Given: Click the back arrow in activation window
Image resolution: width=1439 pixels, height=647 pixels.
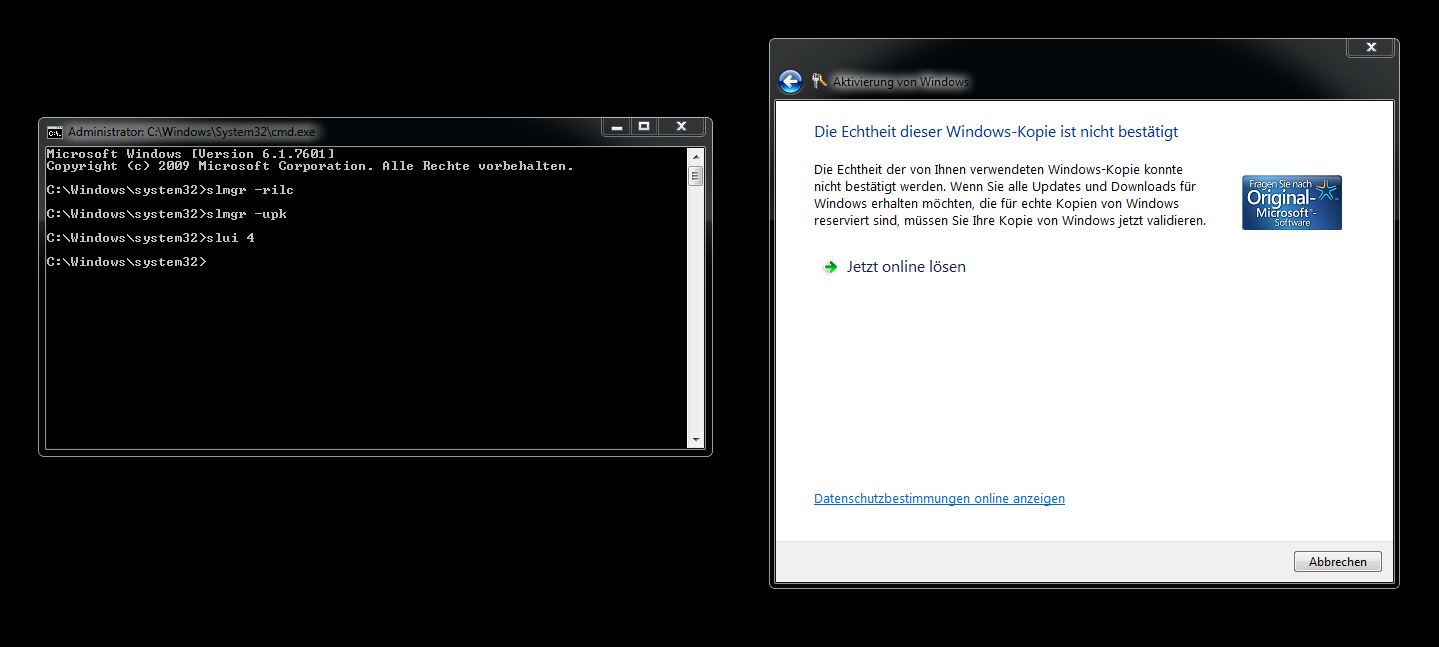Looking at the screenshot, I should click(x=790, y=82).
